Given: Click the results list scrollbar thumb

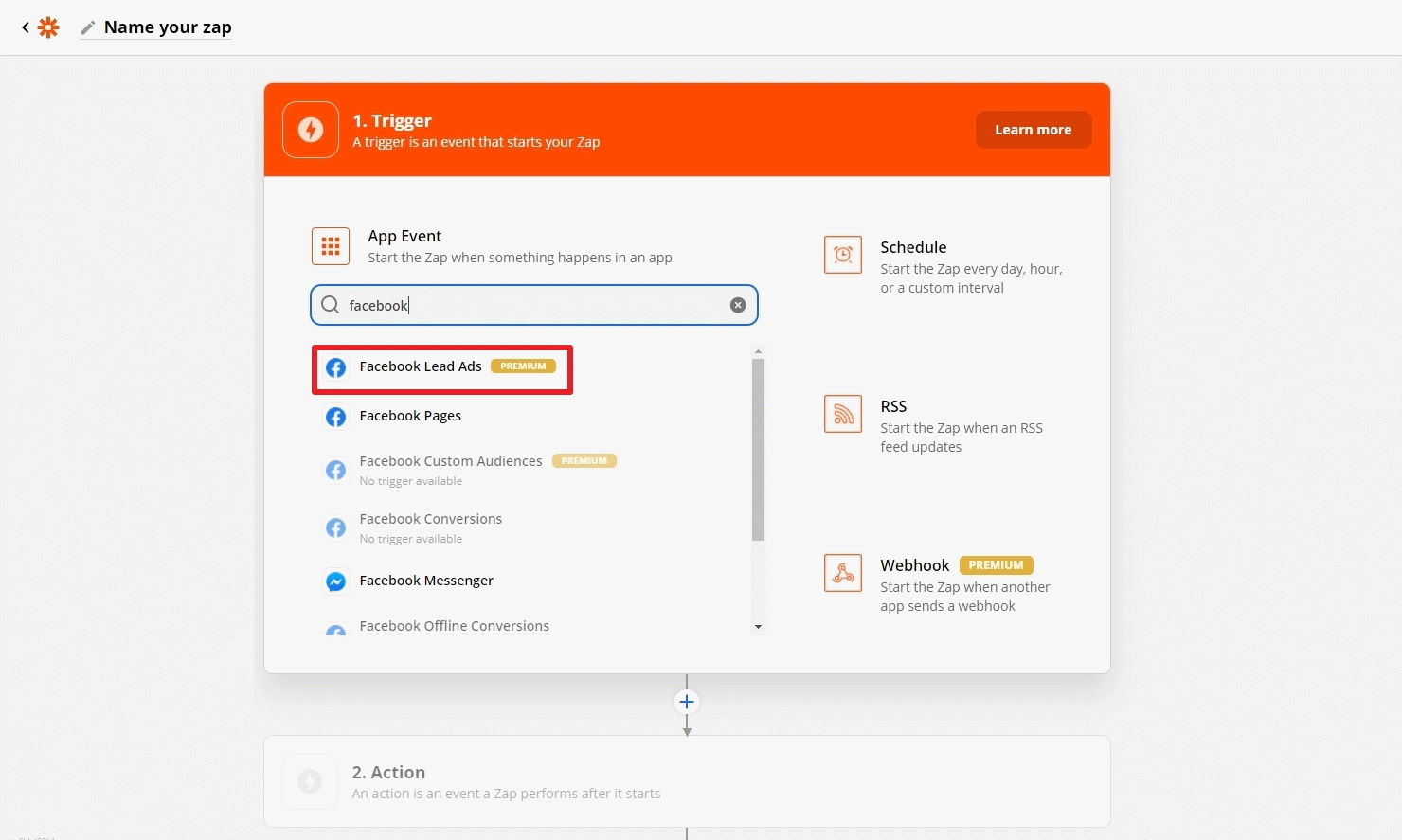Looking at the screenshot, I should [x=758, y=450].
